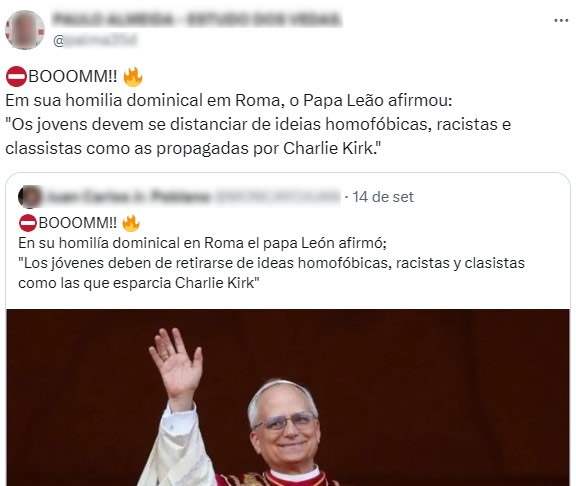Click the Spanish line starting 'Los jóvenes deben'

[x=271, y=263]
